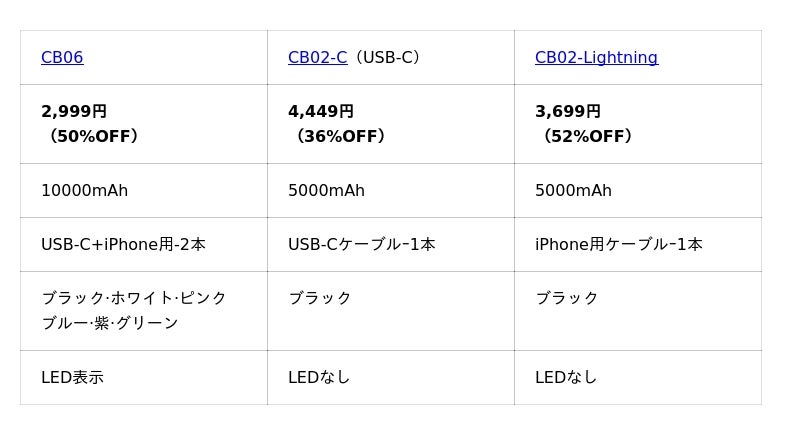Select the USB-C+iPhone用-2本 cable cell
Screen dimensions: 800x435
pyautogui.click(x=123, y=245)
